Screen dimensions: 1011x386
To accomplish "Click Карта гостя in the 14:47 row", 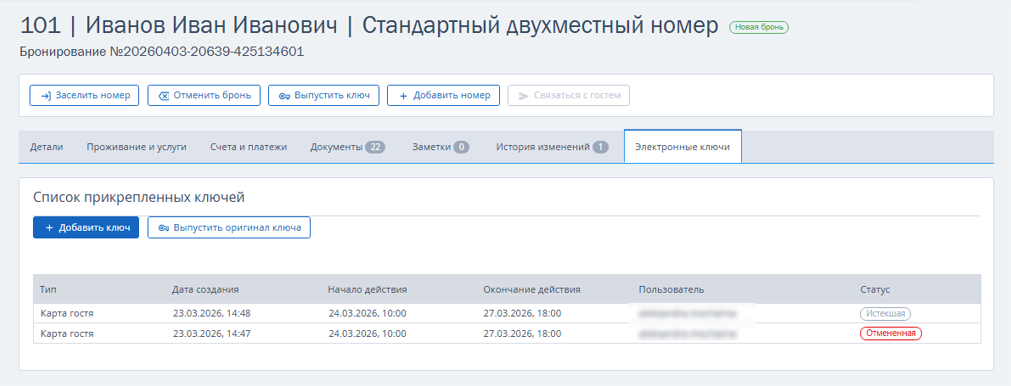I will point(67,334).
